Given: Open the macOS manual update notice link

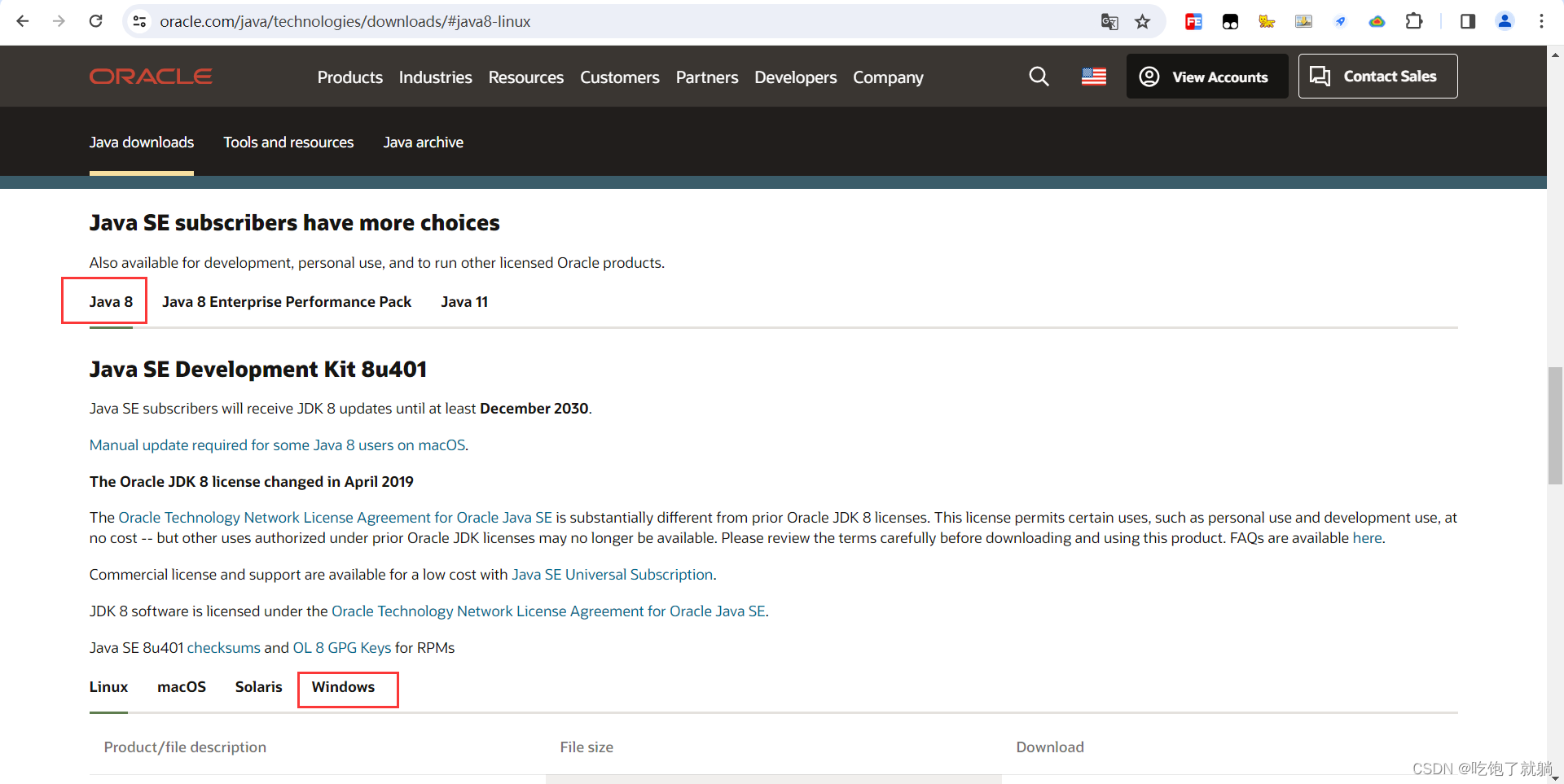Looking at the screenshot, I should coord(278,445).
